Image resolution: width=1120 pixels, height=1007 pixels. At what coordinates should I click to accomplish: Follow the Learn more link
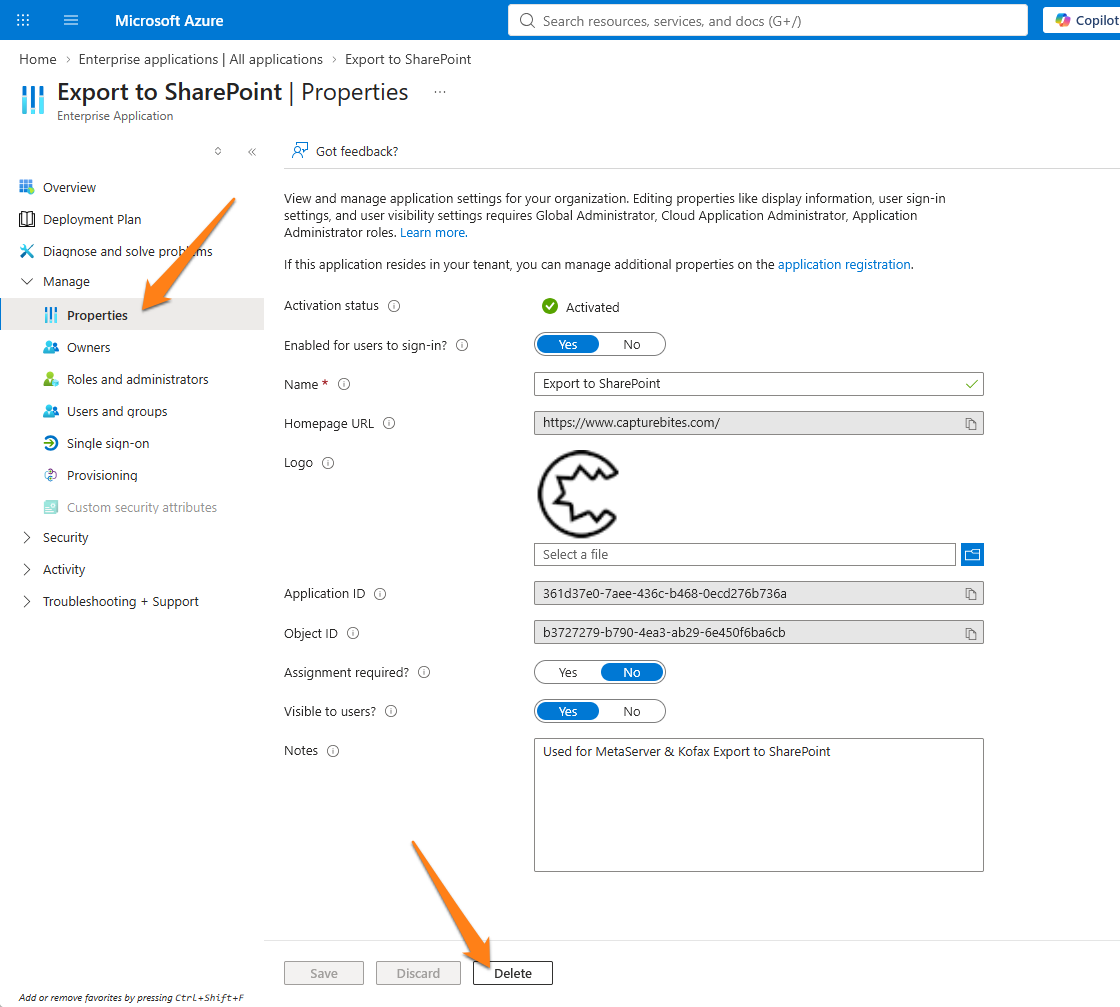click(x=434, y=233)
